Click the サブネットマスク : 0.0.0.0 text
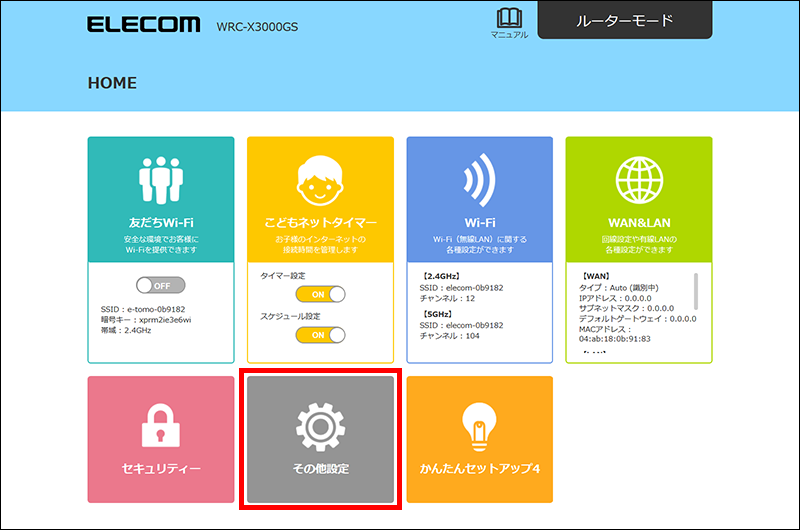 click(627, 309)
